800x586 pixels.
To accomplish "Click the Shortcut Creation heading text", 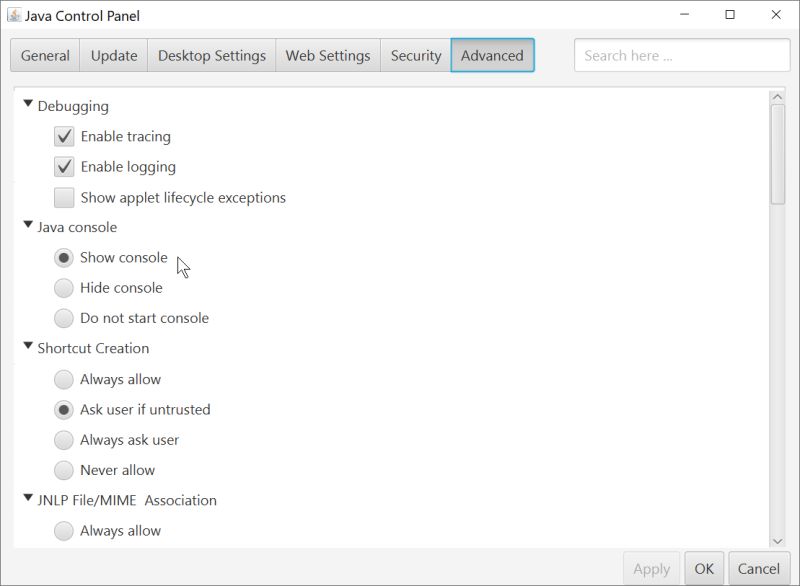I will 93,348.
